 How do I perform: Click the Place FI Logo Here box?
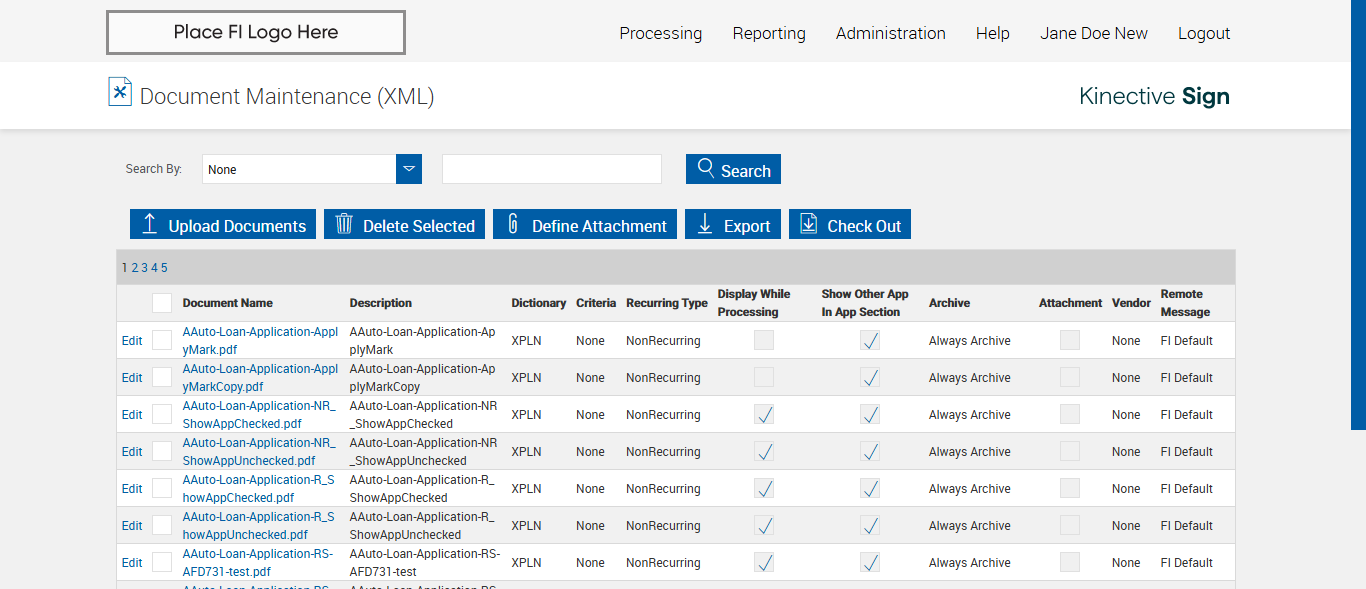[x=256, y=32]
